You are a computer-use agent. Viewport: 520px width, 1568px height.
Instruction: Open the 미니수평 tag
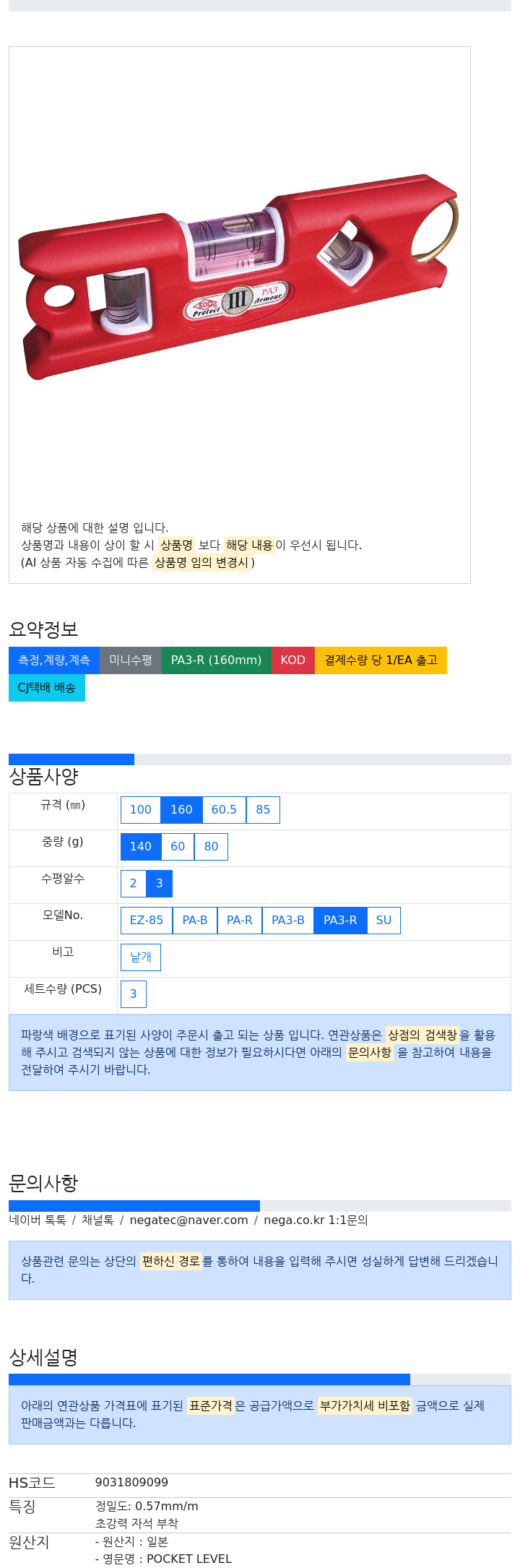131,660
